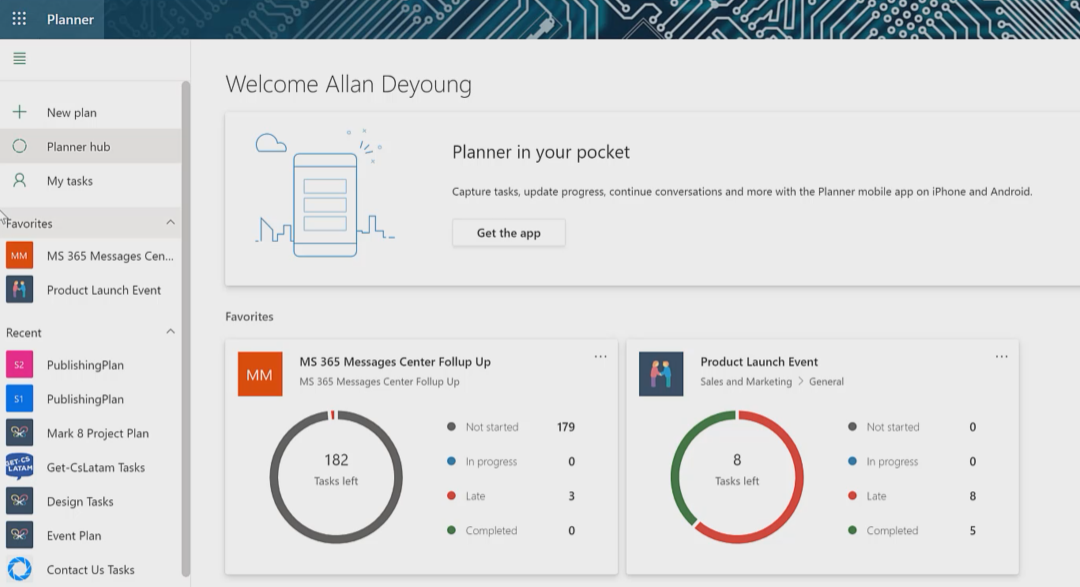The width and height of the screenshot is (1080, 587).
Task: Collapse the sidebar with the hamburger icon
Action: point(19,59)
